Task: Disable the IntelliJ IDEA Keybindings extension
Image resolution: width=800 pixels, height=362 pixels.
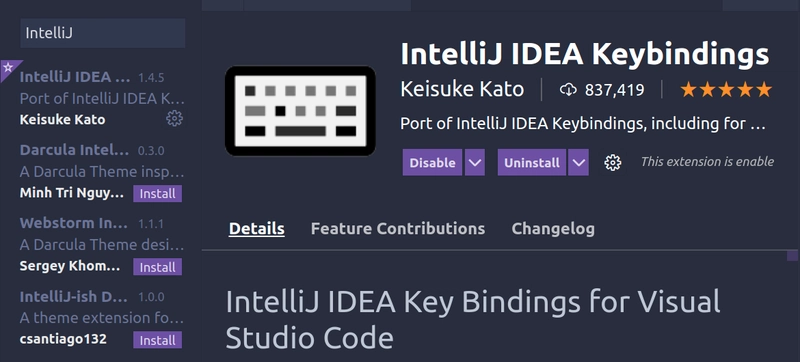Action: point(433,163)
